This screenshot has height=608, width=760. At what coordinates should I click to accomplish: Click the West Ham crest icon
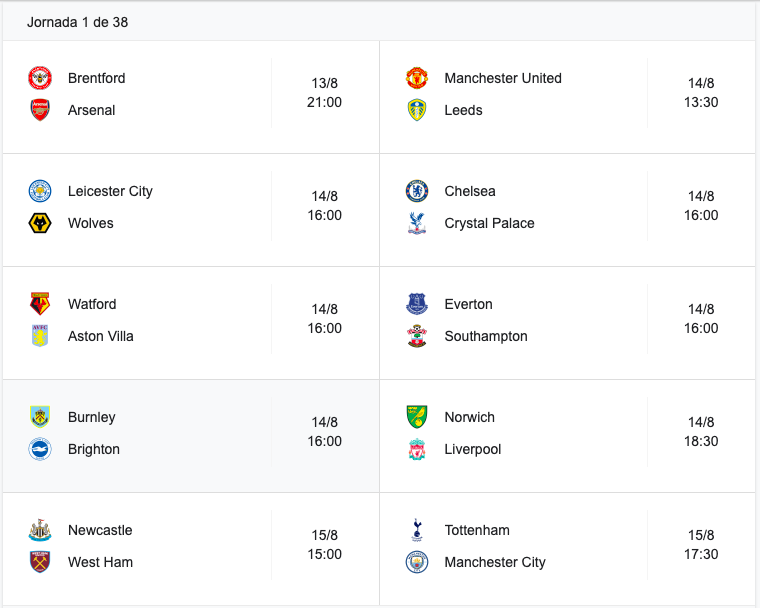click(40, 562)
